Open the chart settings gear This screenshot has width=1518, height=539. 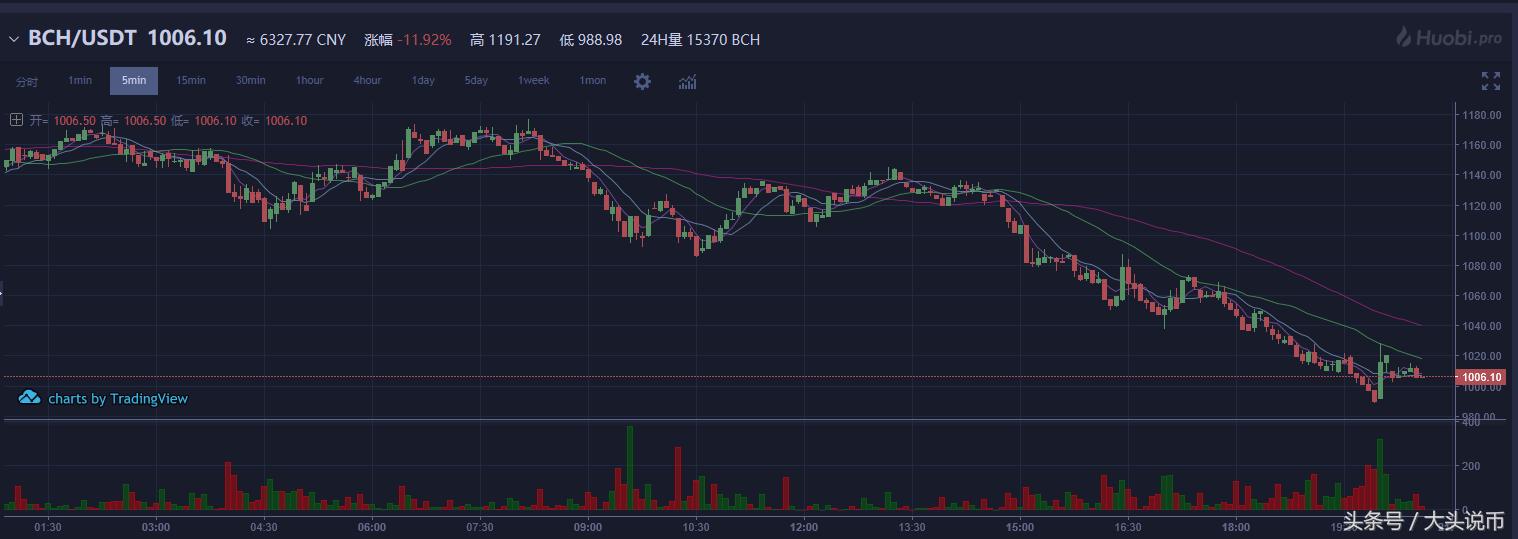pyautogui.click(x=642, y=81)
